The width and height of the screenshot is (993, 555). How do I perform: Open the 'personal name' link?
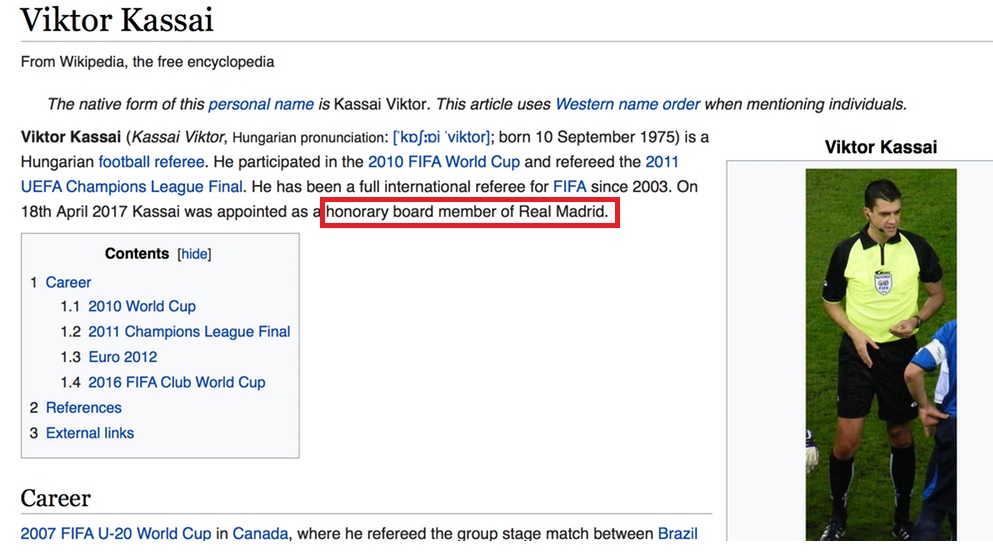261,104
